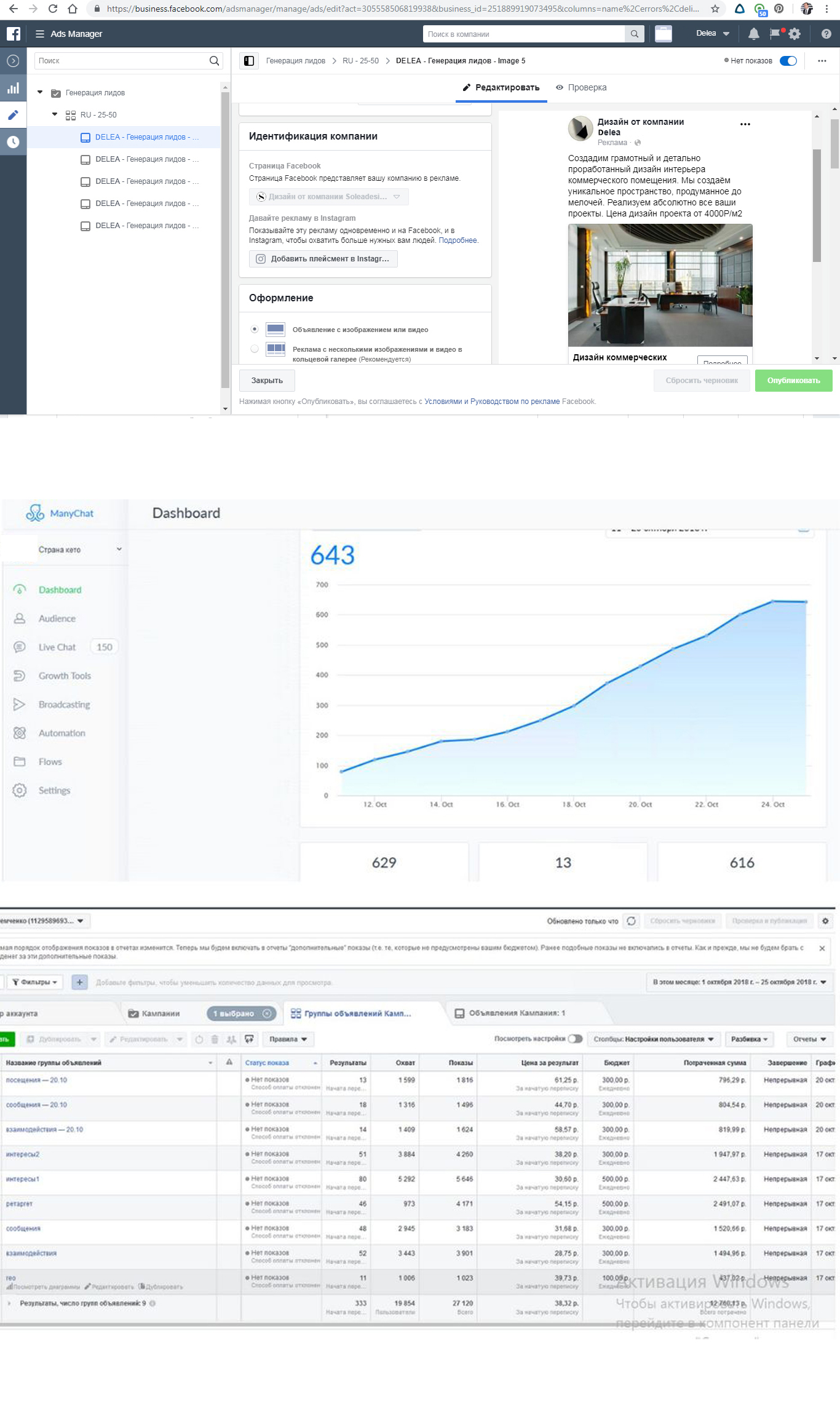This screenshot has width=840, height=1418.
Task: Open the 'Правила' dropdown
Action: tap(288, 1039)
